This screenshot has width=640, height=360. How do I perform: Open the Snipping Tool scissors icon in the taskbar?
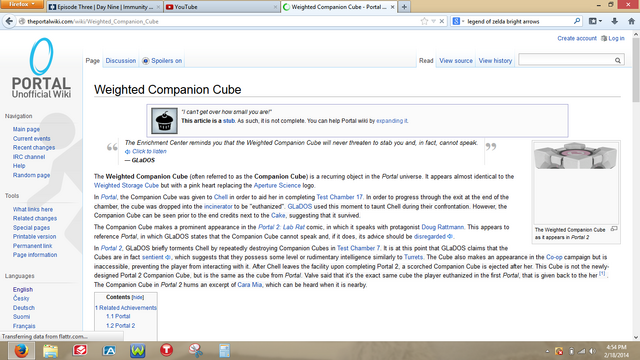(x=196, y=351)
